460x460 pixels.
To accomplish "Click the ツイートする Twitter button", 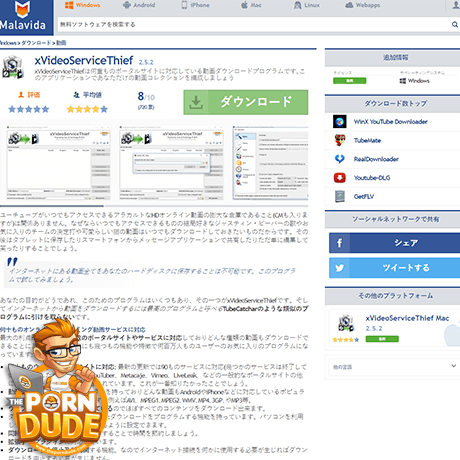I will (394, 268).
